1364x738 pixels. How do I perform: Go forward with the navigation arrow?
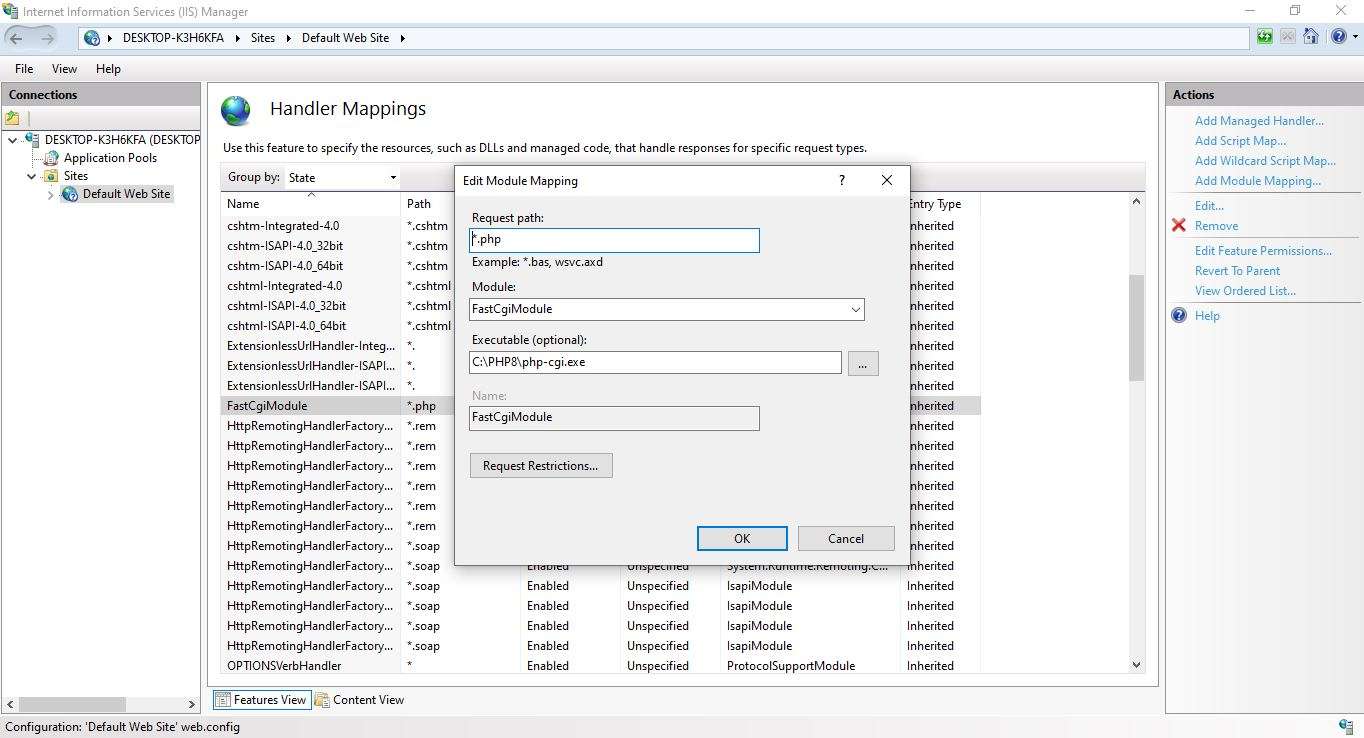tap(47, 38)
